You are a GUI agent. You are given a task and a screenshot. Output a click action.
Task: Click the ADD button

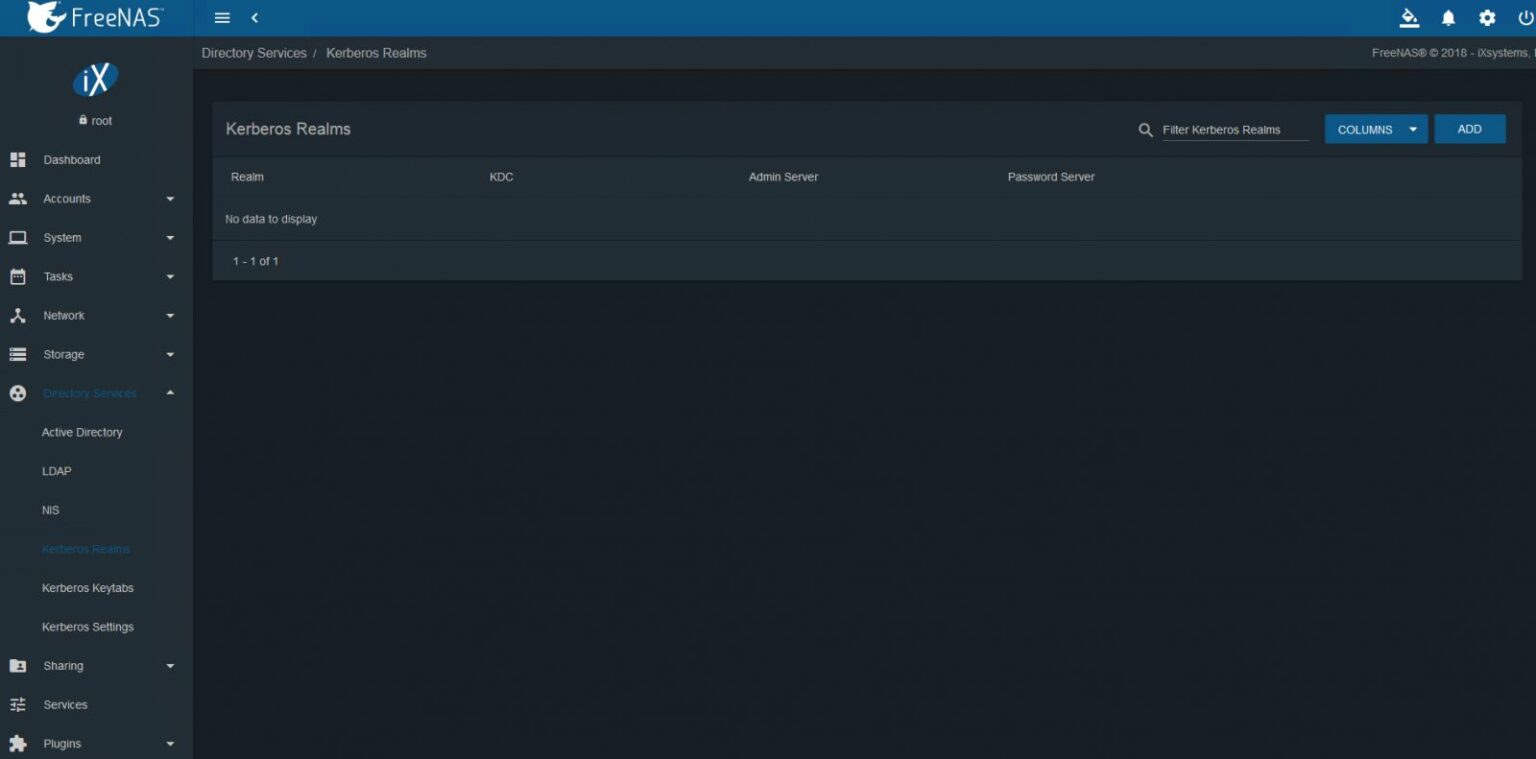pyautogui.click(x=1470, y=129)
